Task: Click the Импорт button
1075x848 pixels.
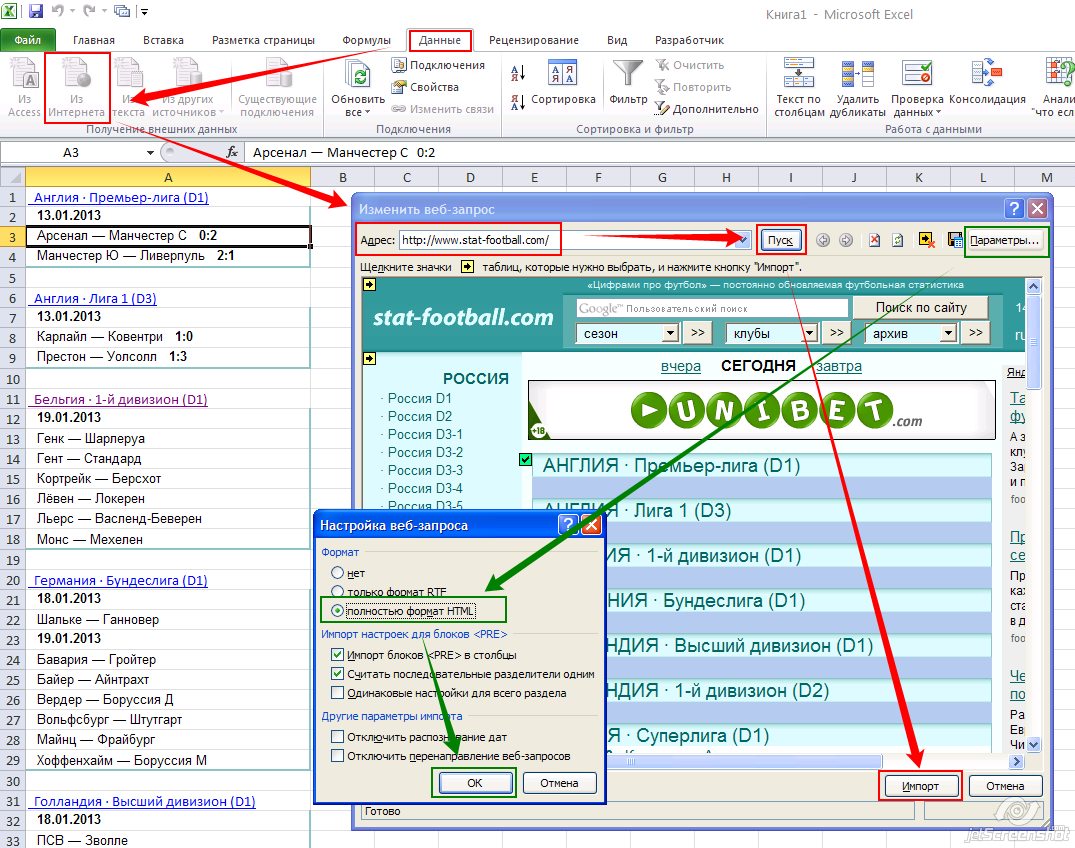Action: point(920,786)
